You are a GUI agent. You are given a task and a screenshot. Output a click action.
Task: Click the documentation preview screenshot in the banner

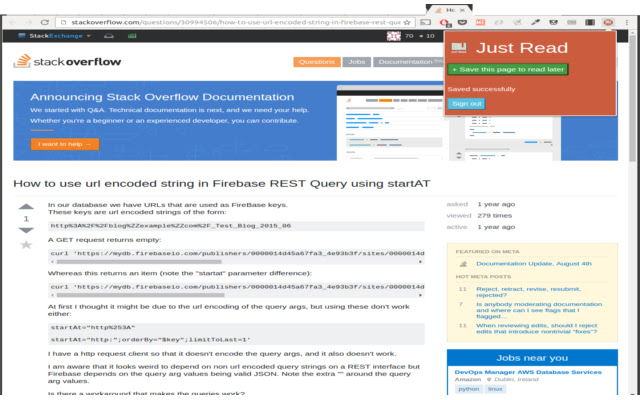449,122
